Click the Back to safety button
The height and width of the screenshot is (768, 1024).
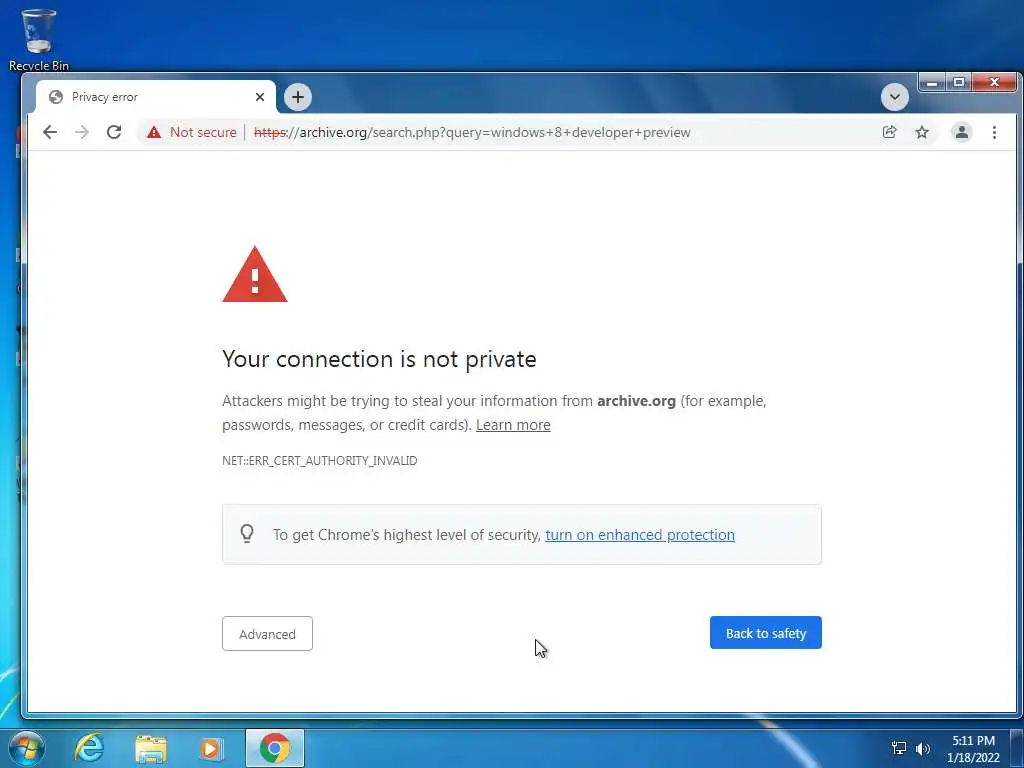pos(766,633)
